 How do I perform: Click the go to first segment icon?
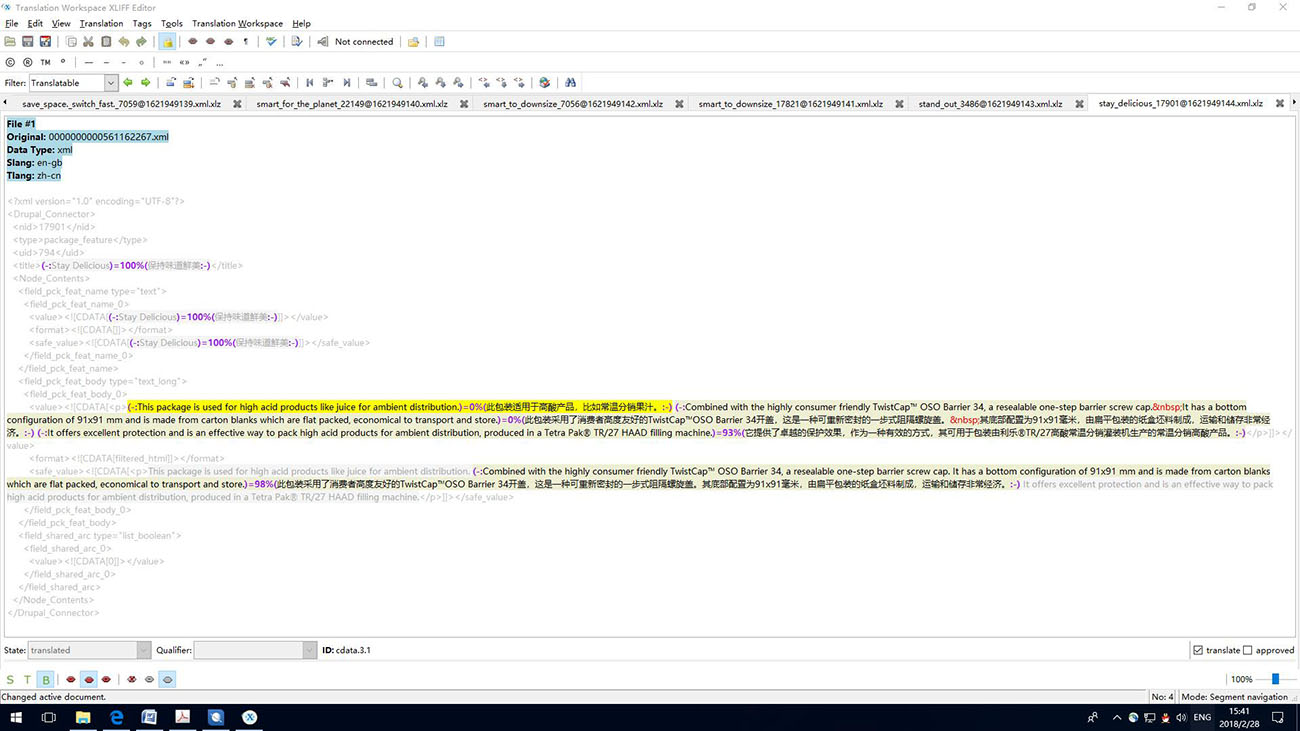click(310, 83)
